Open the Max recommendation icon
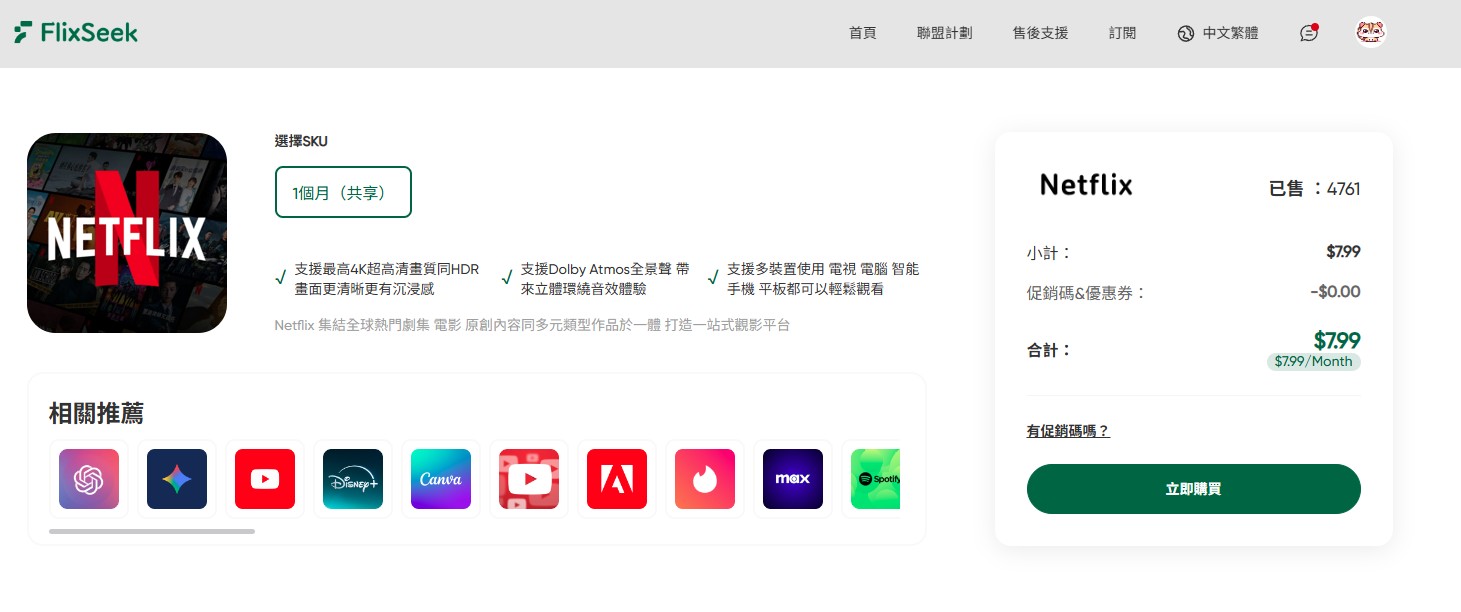 [793, 479]
